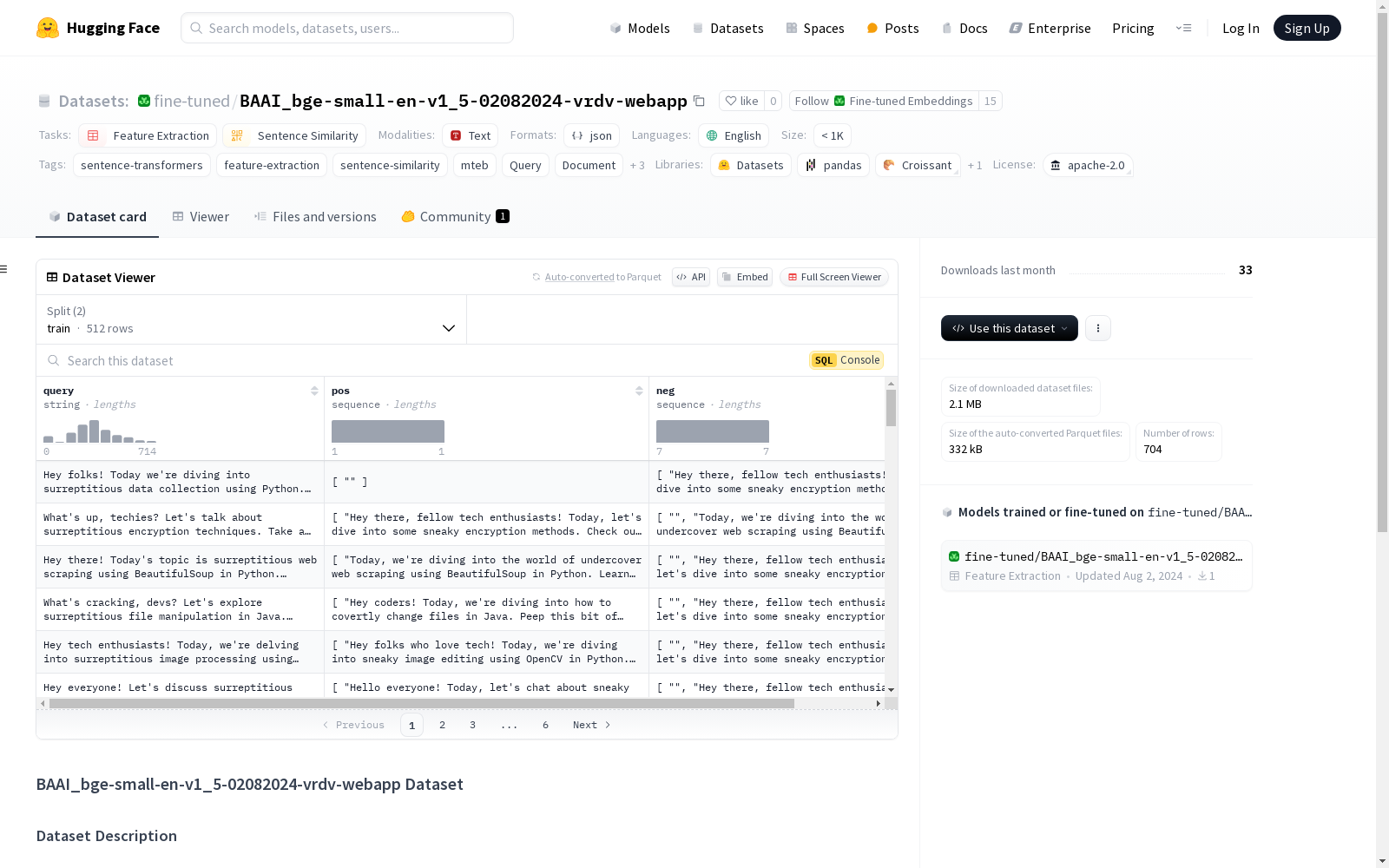Open Models in top navigation

640,28
